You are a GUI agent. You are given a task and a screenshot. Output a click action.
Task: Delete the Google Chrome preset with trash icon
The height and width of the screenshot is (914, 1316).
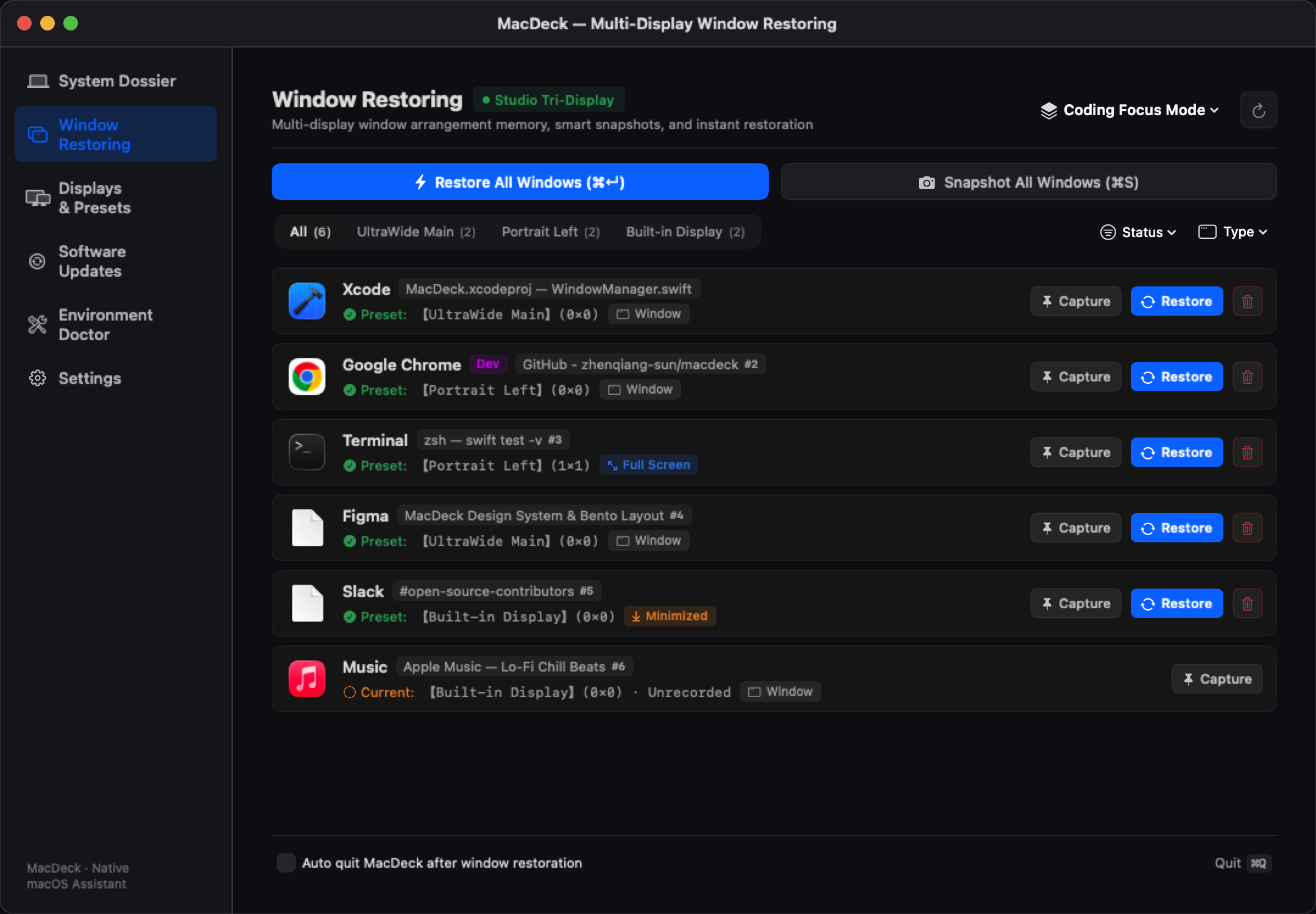[1247, 377]
